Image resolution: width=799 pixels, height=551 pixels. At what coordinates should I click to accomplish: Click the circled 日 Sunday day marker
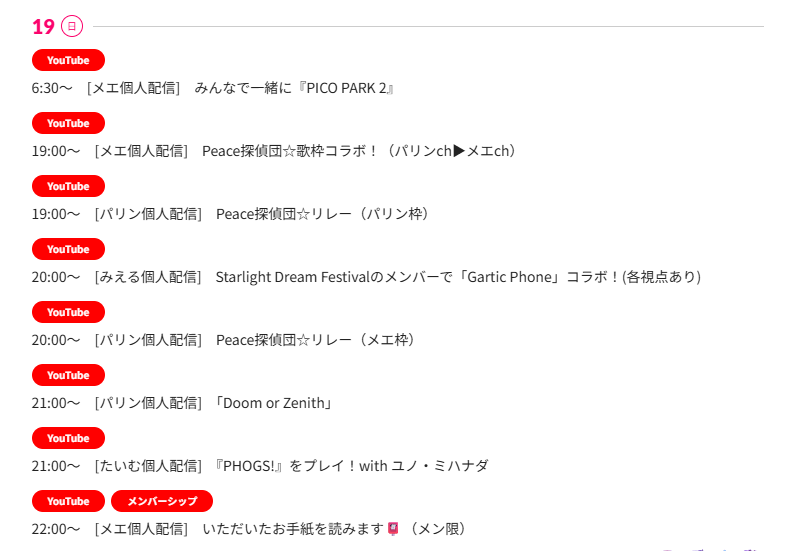pos(72,26)
